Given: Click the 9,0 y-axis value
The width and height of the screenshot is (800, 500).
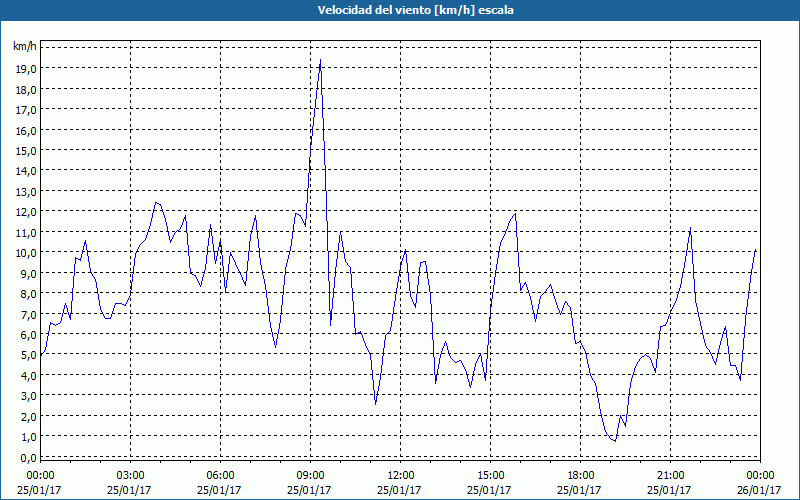Looking at the screenshot, I should coord(28,273).
